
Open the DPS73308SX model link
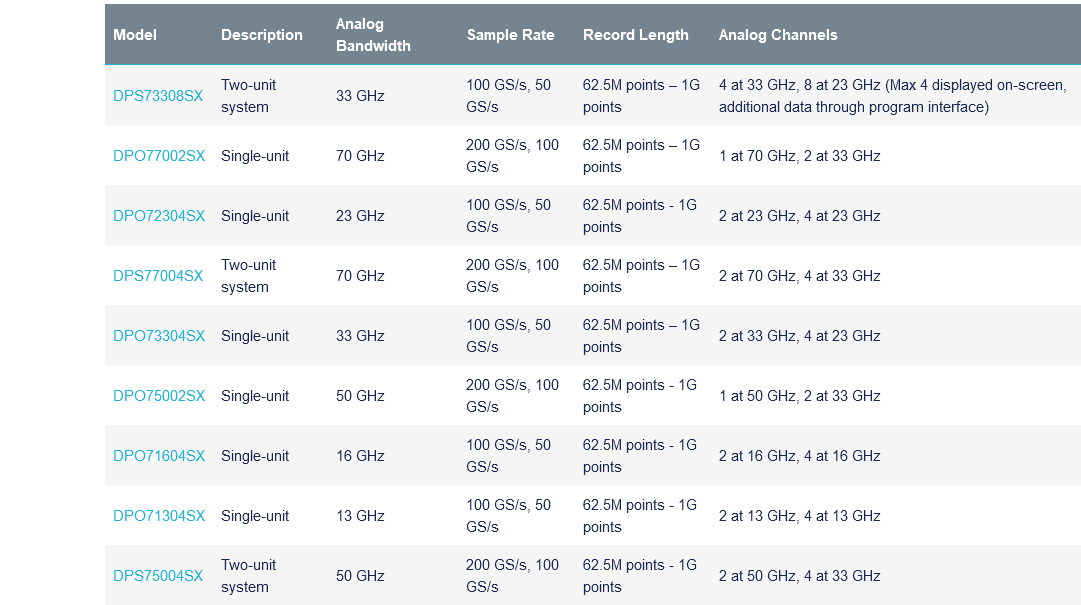click(158, 96)
